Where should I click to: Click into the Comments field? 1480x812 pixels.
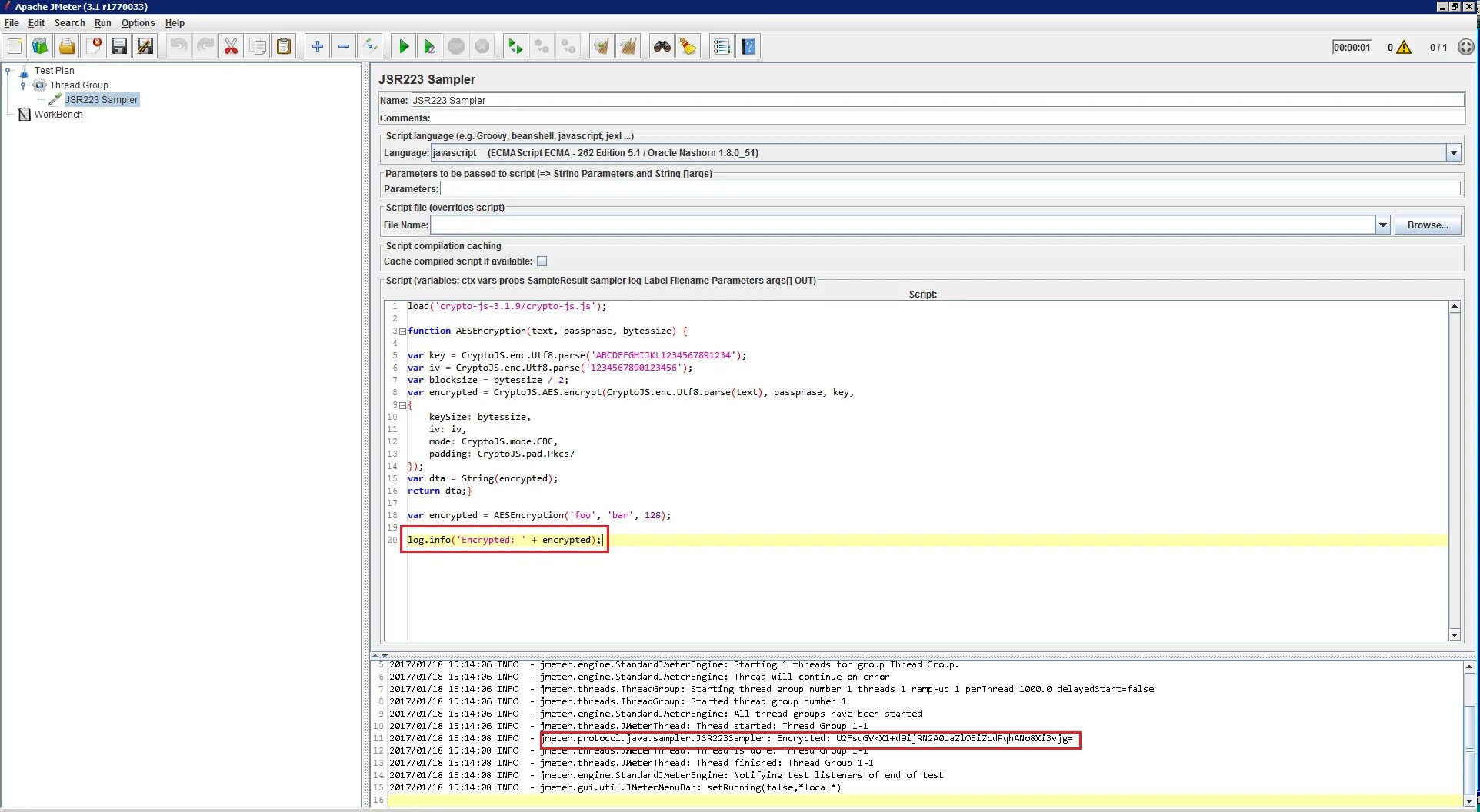tap(948, 118)
